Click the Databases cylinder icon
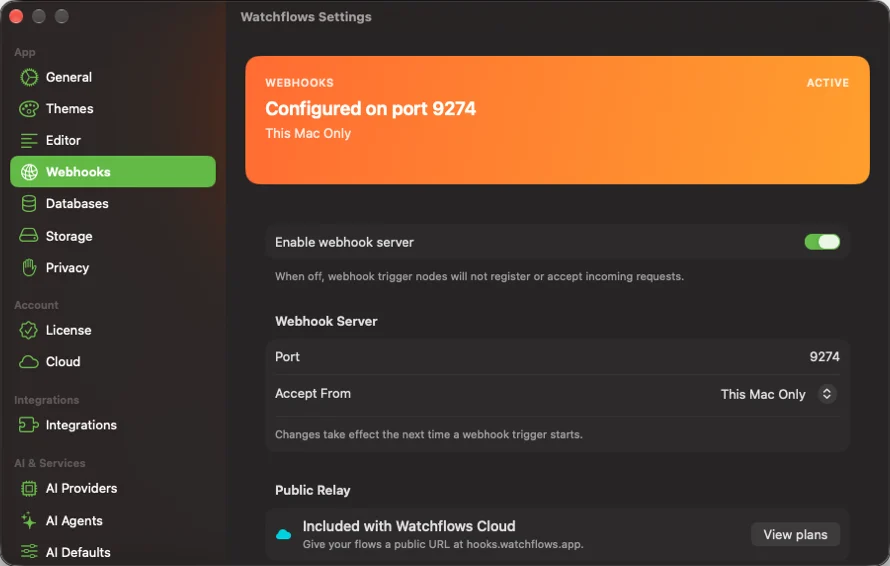The width and height of the screenshot is (890, 566). tap(29, 203)
